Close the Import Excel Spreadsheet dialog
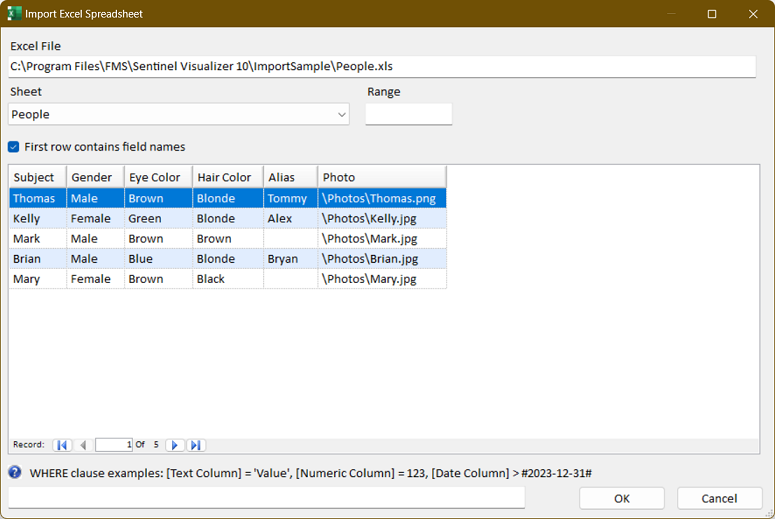The width and height of the screenshot is (775, 519). [753, 14]
